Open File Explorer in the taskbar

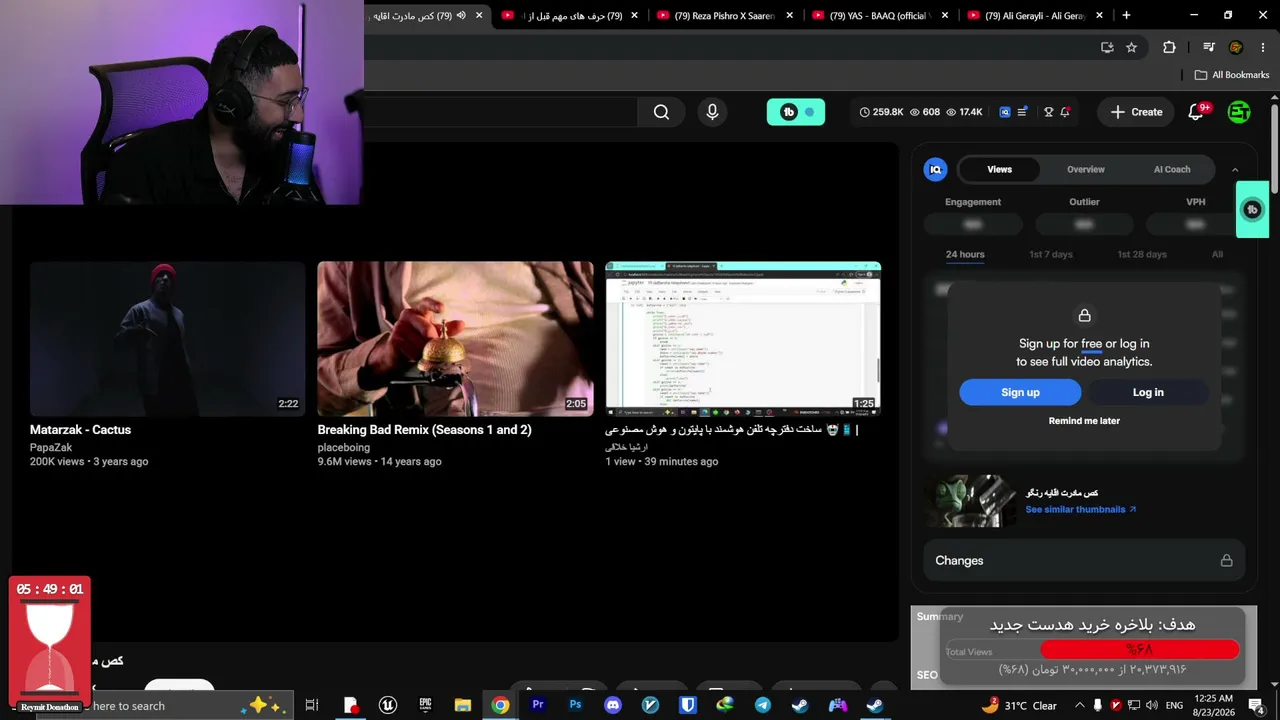click(462, 705)
